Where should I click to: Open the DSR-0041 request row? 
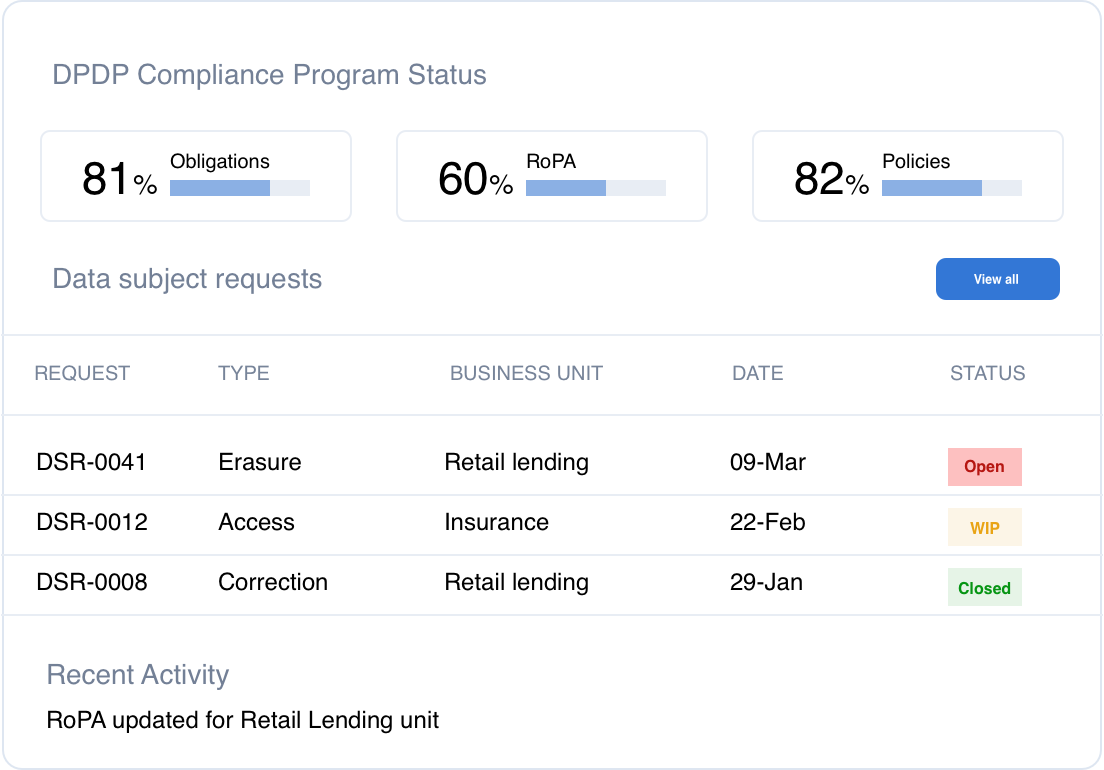(92, 462)
